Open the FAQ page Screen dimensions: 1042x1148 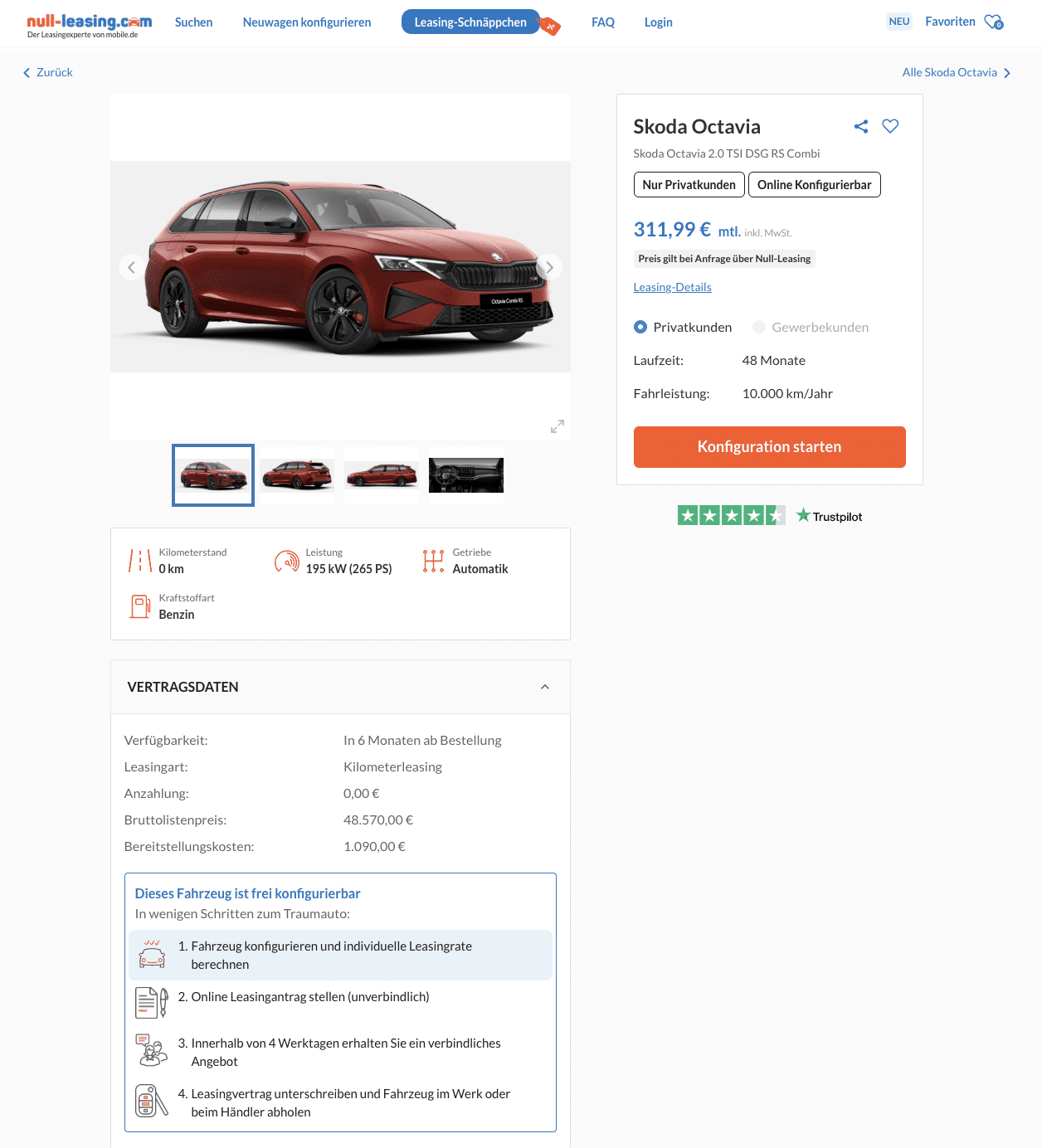[603, 22]
